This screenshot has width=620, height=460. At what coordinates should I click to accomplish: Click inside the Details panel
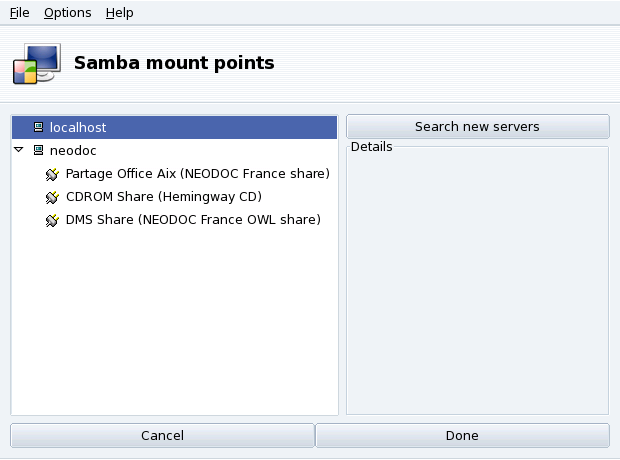[x=477, y=280]
